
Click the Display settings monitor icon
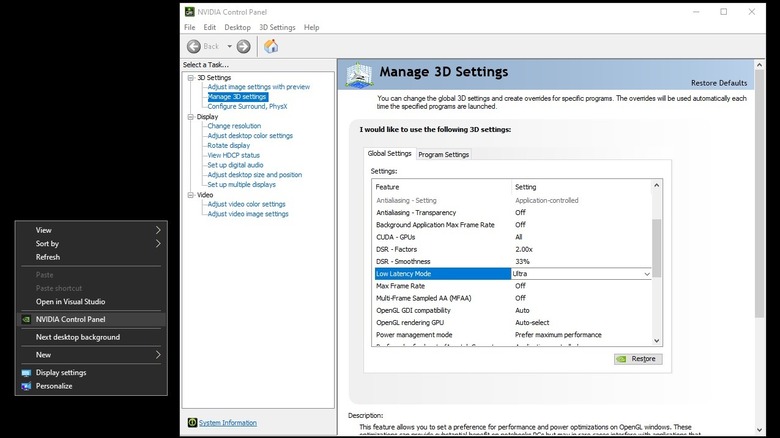[26, 373]
